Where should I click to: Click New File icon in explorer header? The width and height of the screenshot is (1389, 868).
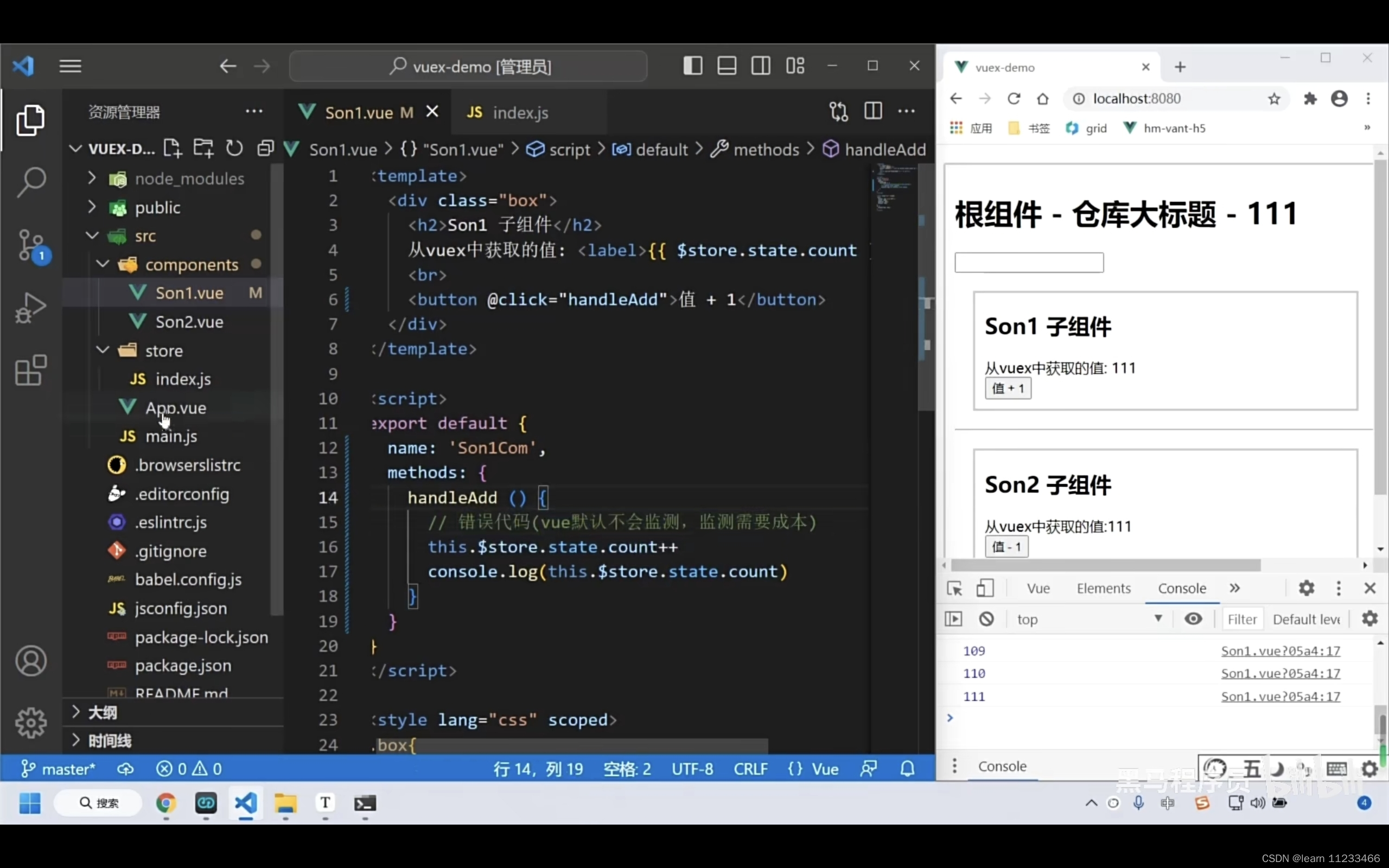pyautogui.click(x=171, y=148)
